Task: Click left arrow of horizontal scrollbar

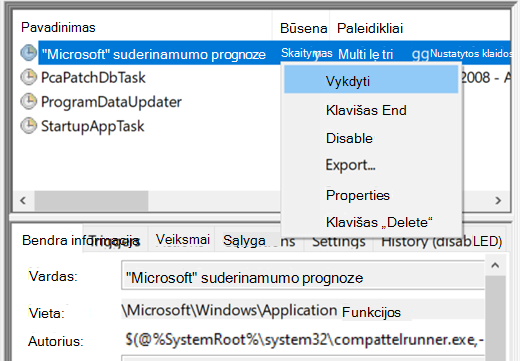Action: (23, 201)
